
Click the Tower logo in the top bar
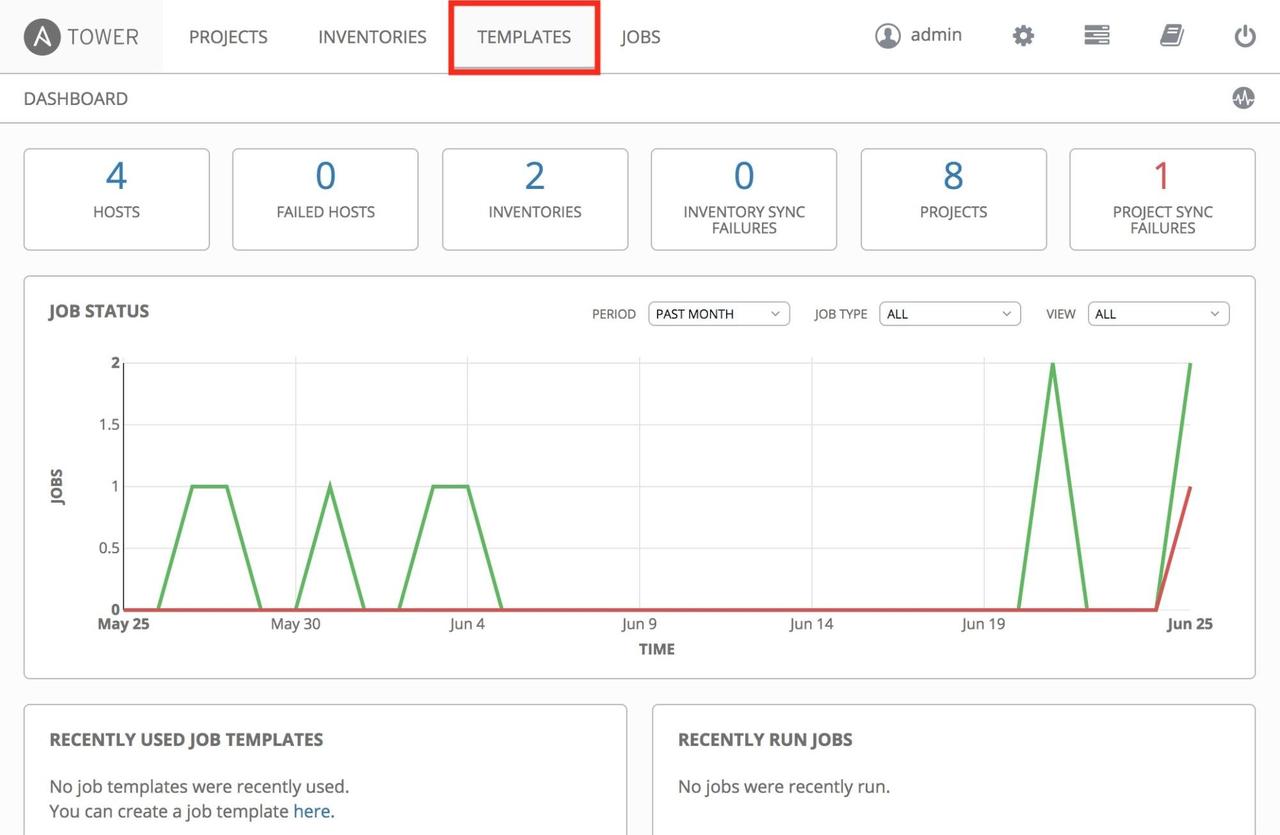(x=80, y=35)
